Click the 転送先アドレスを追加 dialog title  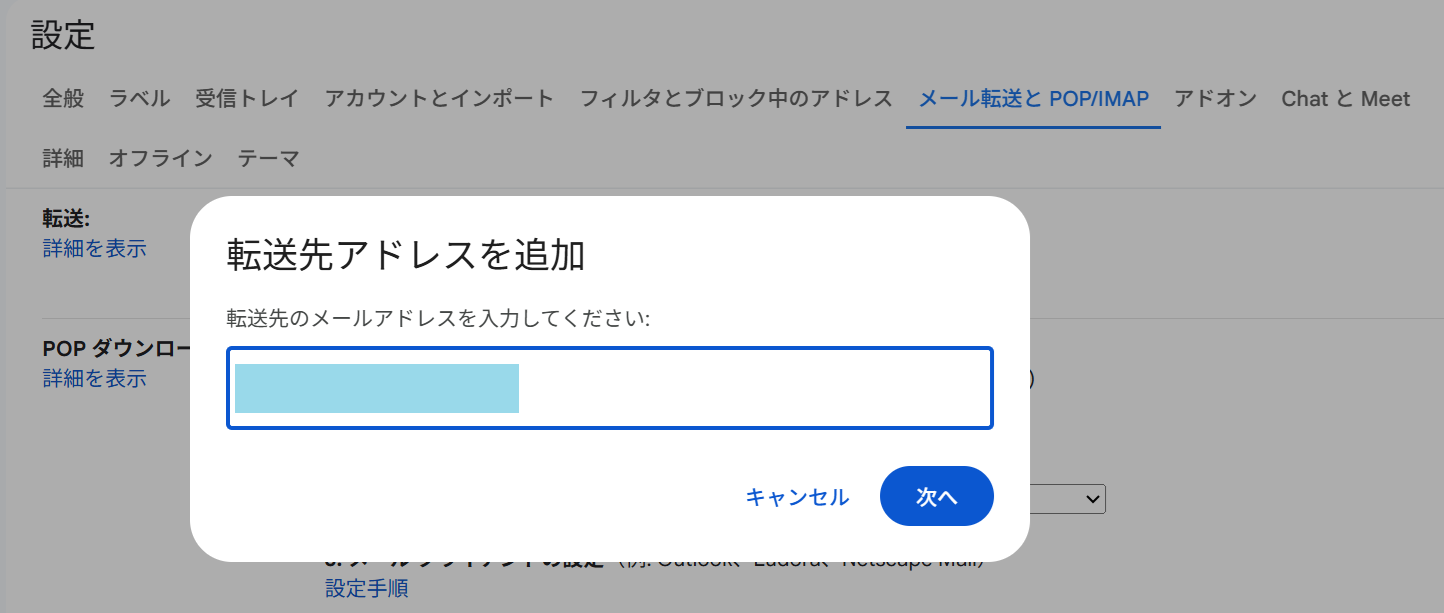click(x=406, y=256)
